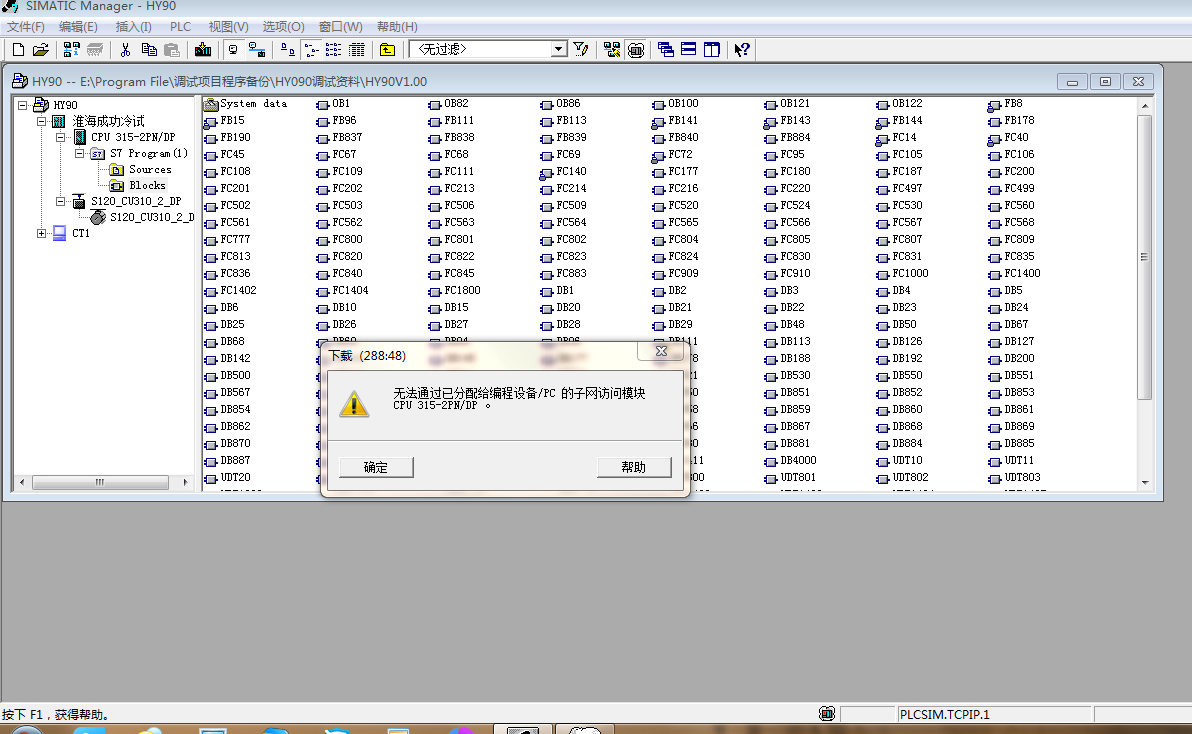Viewport: 1192px width, 734px height.
Task: Switch to Details view icon
Action: tap(357, 49)
